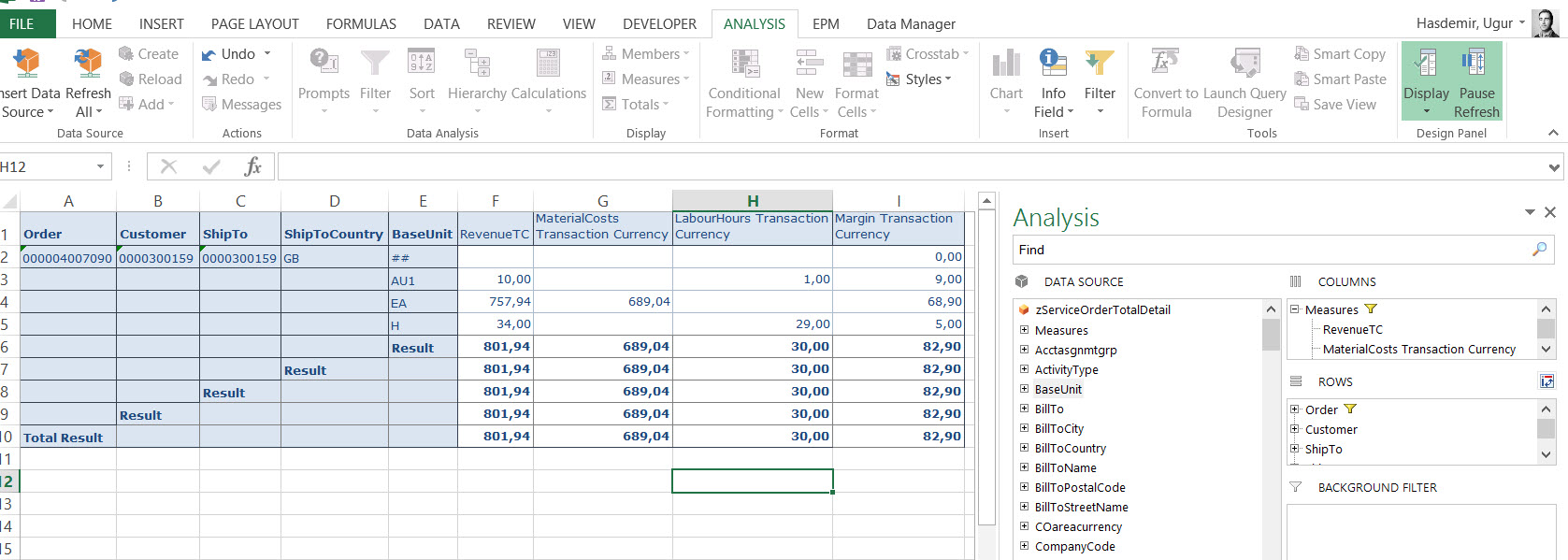Click the Messages button

coord(241,105)
